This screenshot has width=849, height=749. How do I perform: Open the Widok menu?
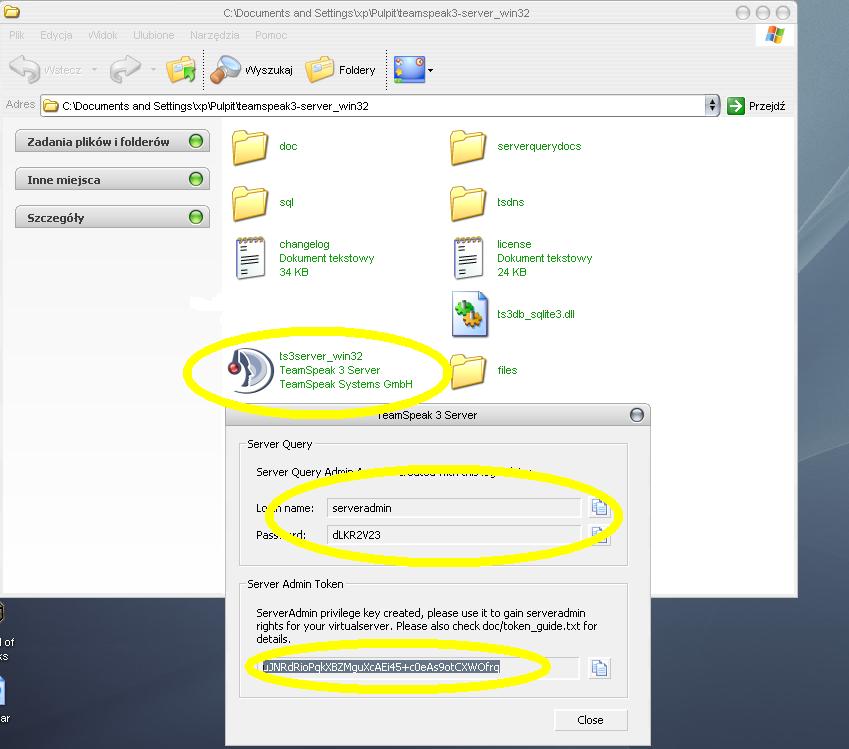click(x=103, y=35)
